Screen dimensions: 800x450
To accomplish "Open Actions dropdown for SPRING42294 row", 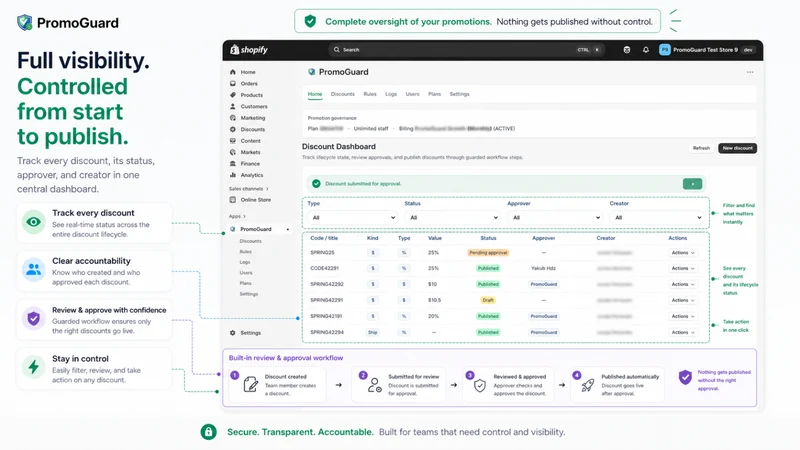I will [683, 332].
